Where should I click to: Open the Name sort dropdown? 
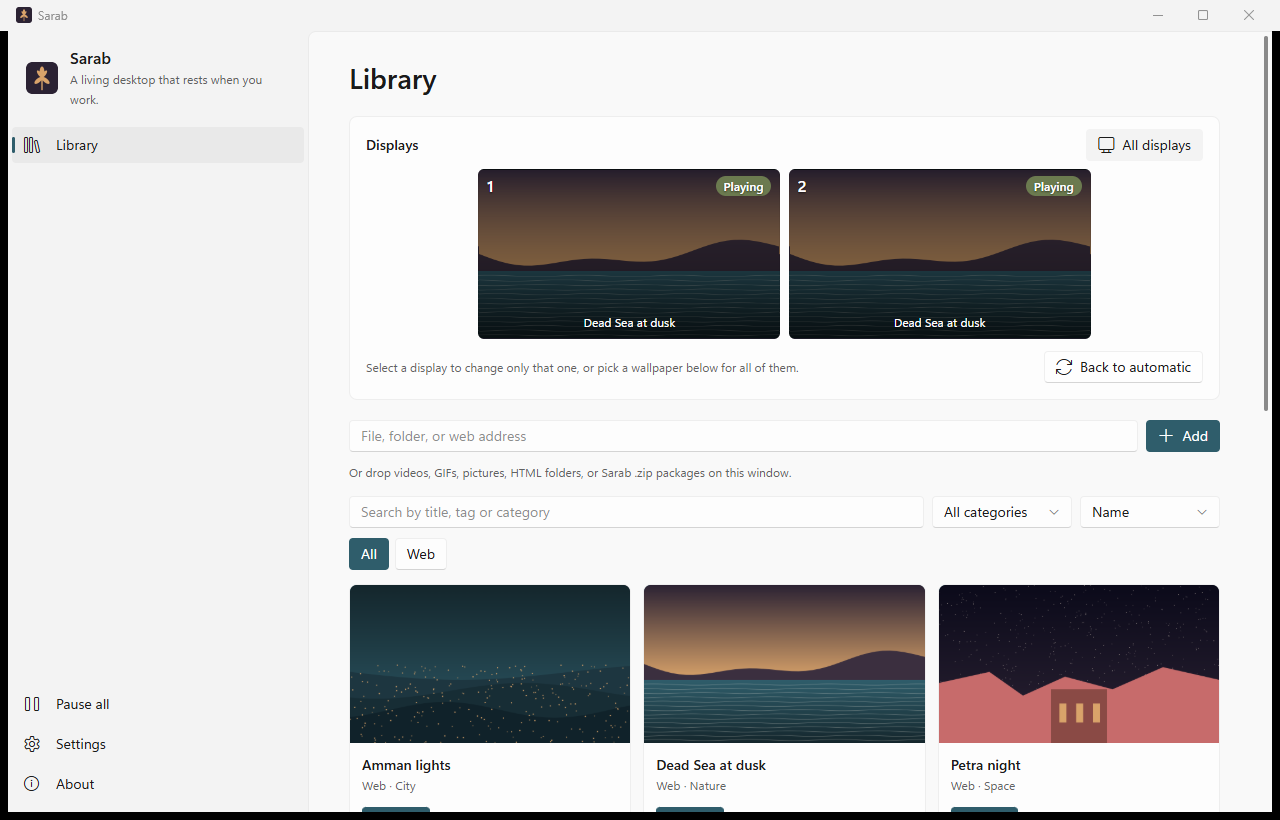1150,512
